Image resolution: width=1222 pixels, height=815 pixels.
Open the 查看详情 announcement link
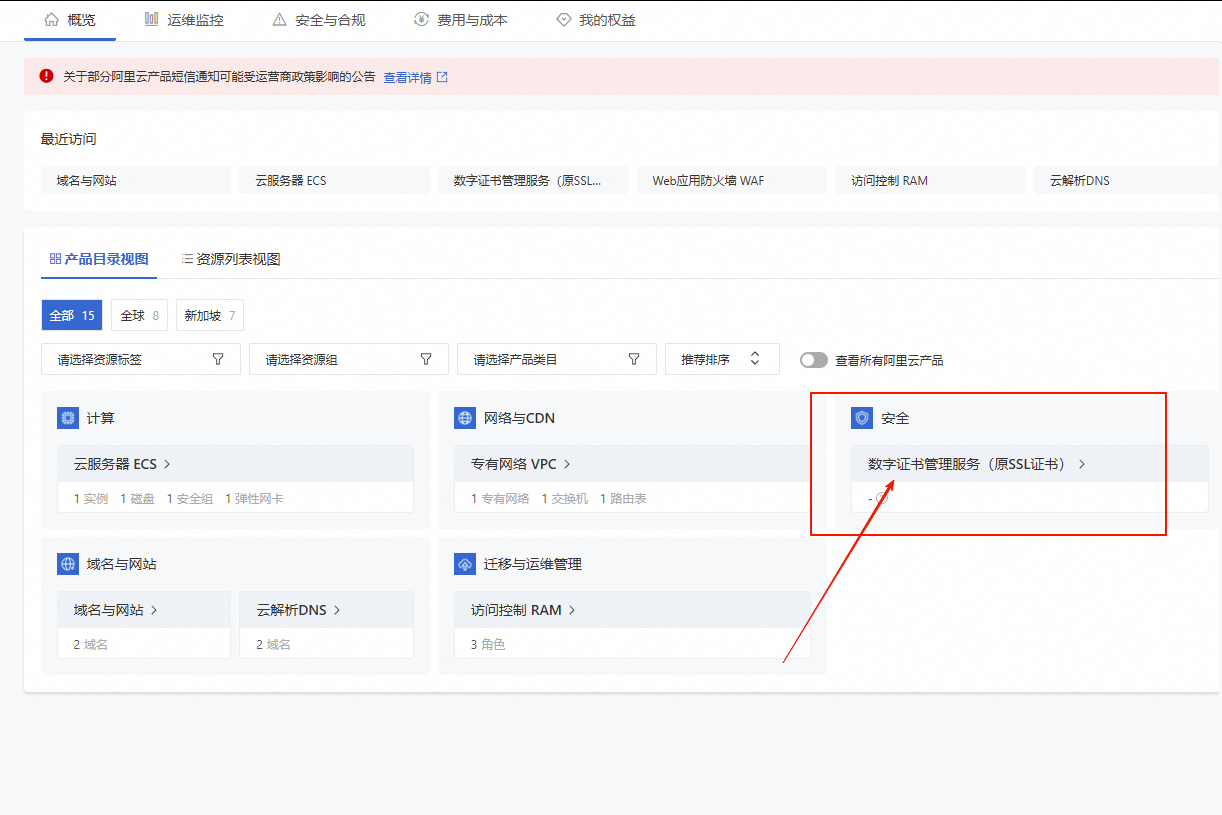pyautogui.click(x=416, y=77)
